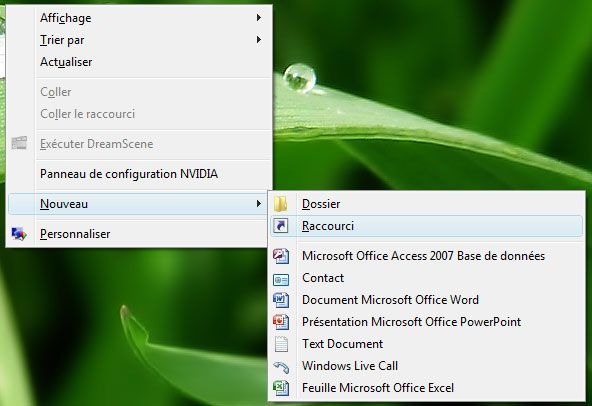Click the Word document icon

281,300
